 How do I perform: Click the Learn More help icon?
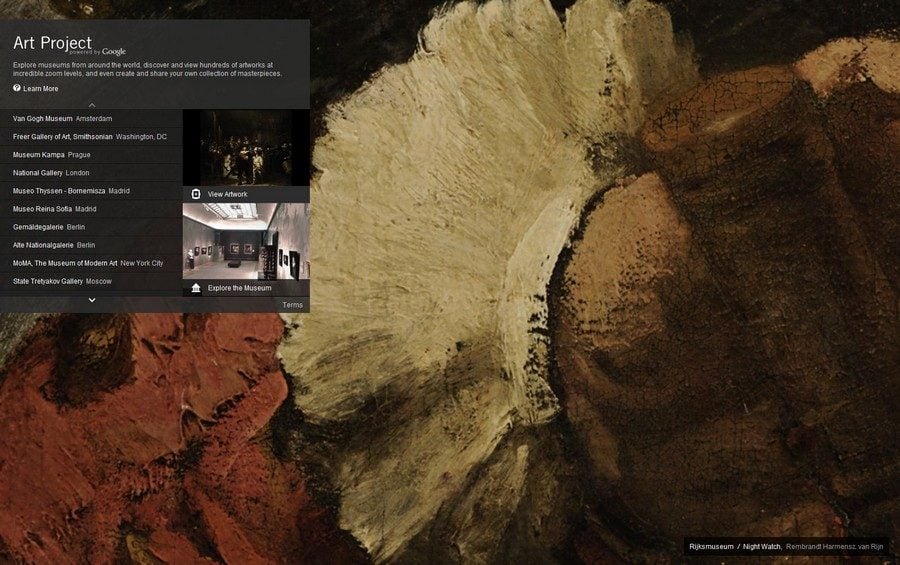coord(17,88)
